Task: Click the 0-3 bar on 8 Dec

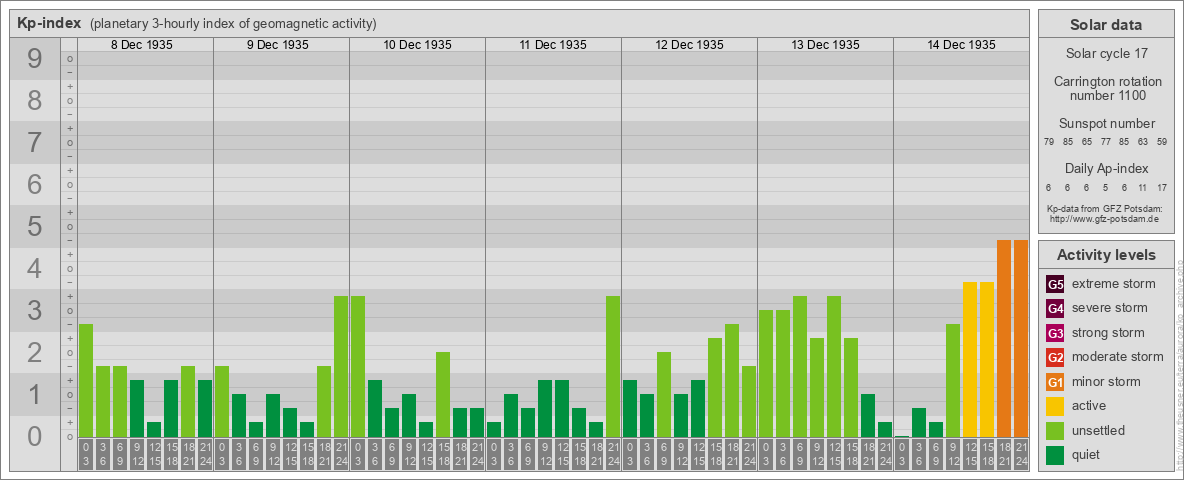Action: point(86,380)
